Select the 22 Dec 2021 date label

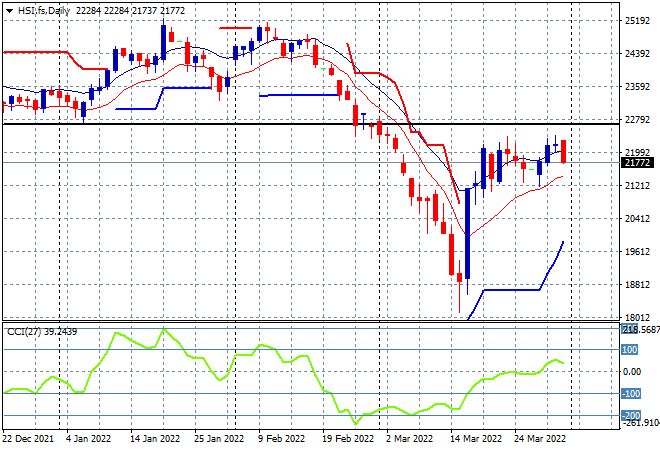tap(28, 439)
